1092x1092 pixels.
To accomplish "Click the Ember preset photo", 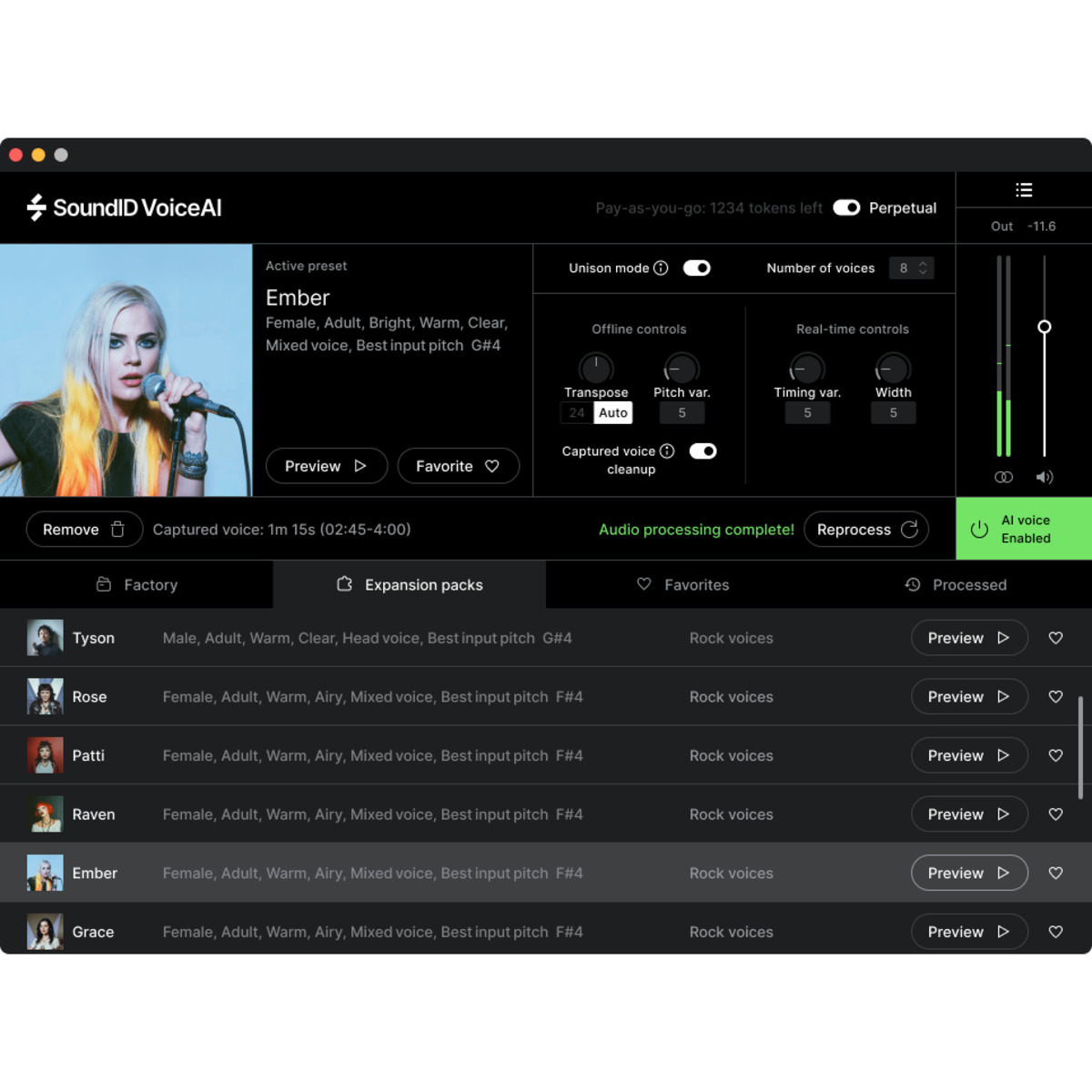I will [x=126, y=370].
